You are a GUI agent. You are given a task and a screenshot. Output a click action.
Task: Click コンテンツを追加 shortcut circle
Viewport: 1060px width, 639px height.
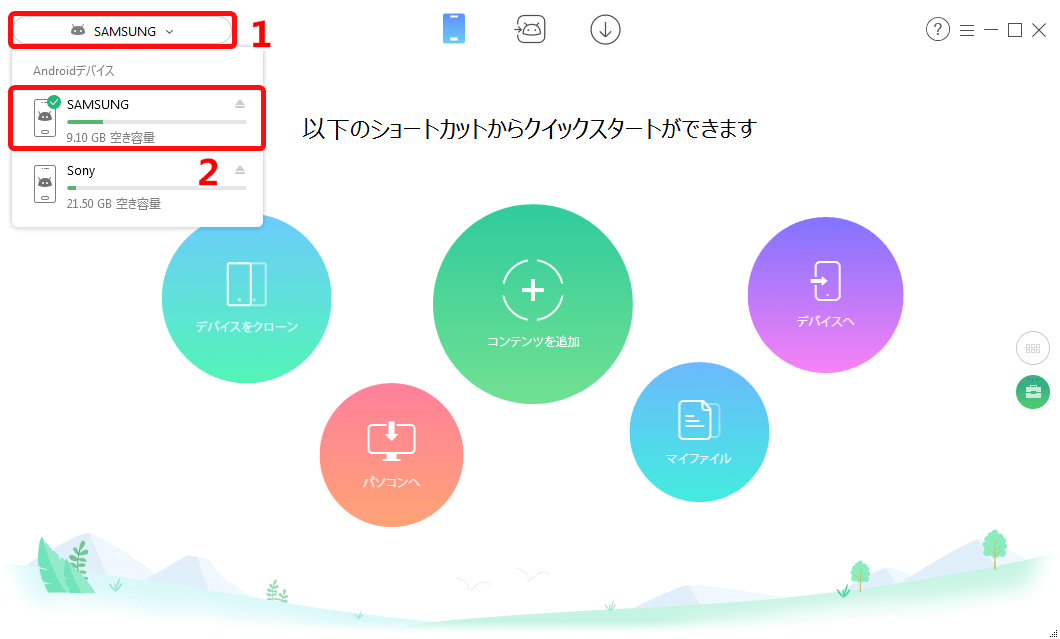[533, 304]
